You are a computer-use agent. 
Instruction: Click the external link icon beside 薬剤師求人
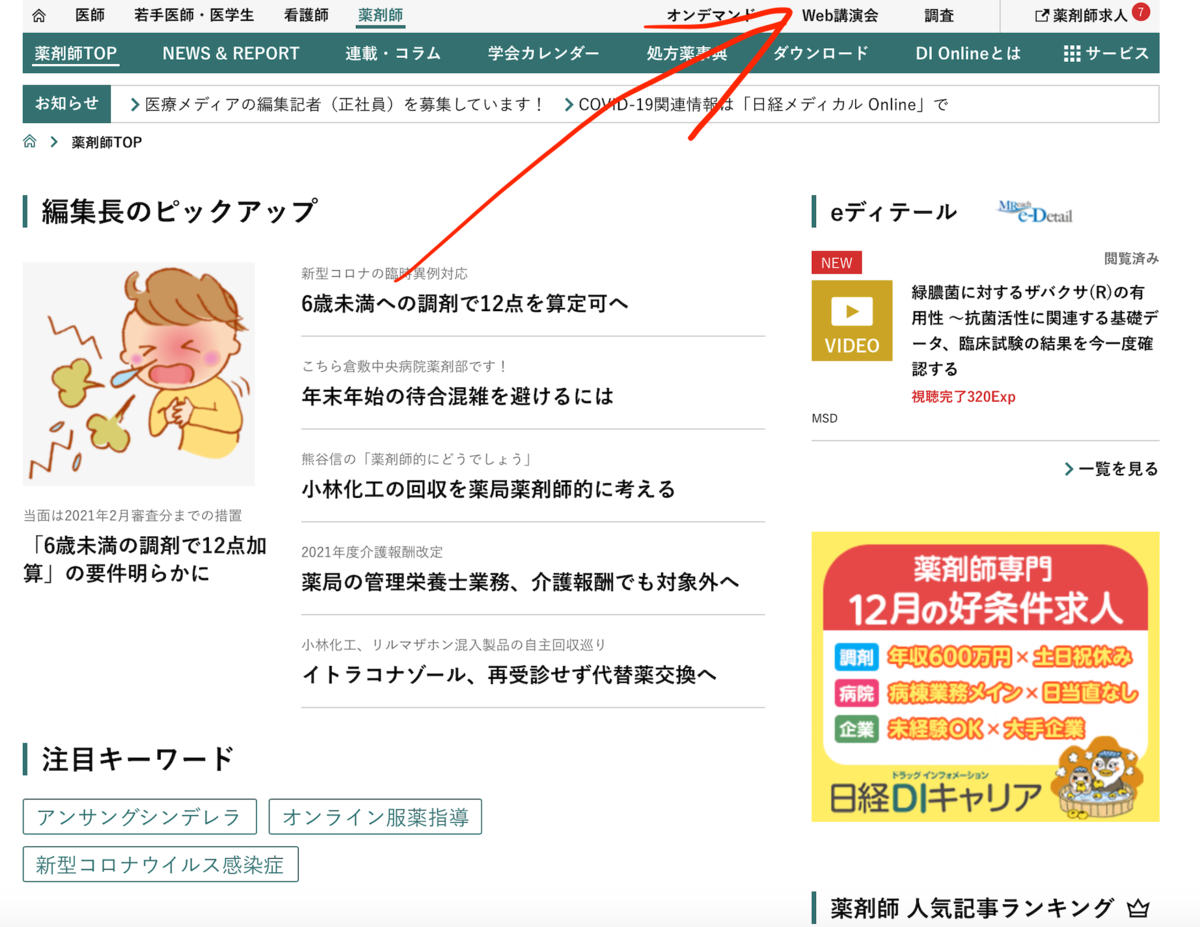tap(1042, 16)
